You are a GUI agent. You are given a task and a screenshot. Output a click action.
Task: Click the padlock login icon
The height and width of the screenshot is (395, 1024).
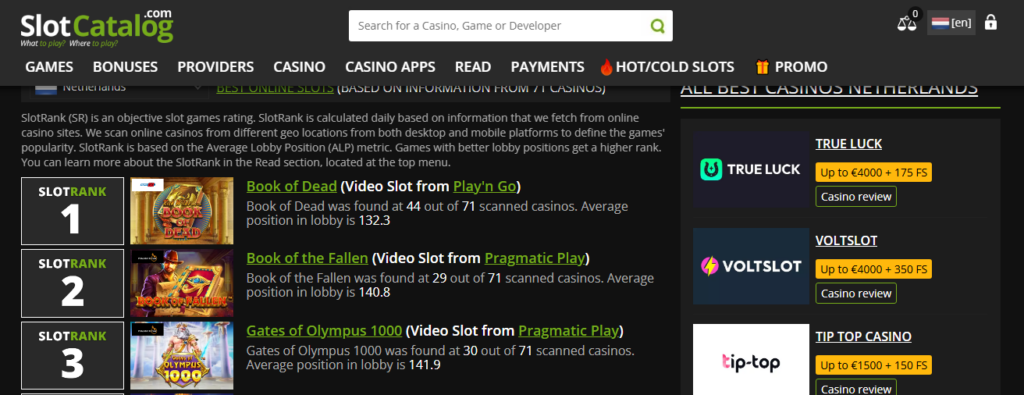tap(991, 22)
